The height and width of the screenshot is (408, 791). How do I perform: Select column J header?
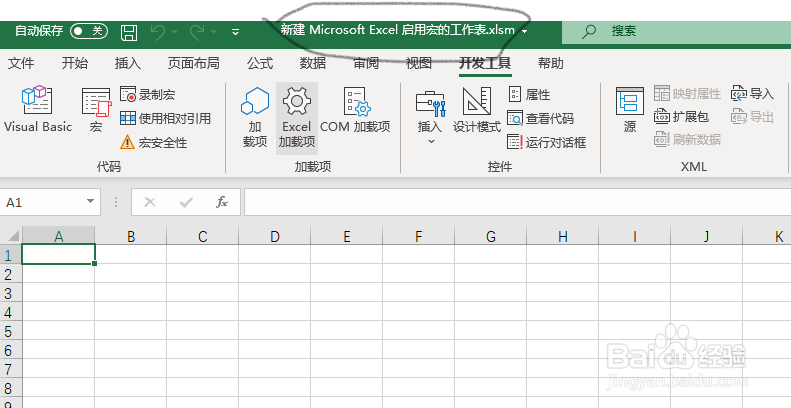tap(706, 236)
